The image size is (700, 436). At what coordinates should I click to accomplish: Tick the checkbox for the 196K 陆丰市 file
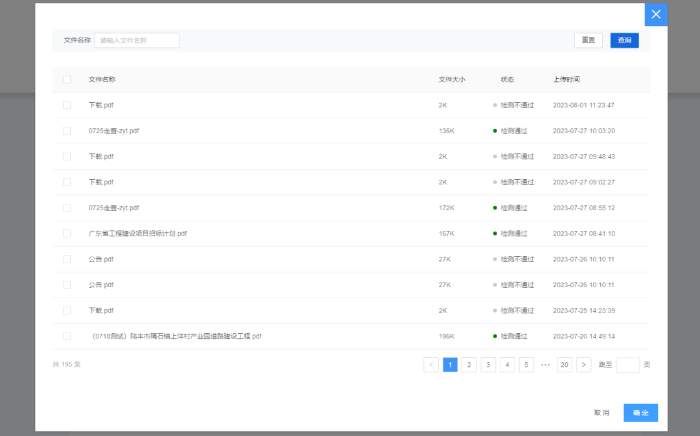click(67, 336)
